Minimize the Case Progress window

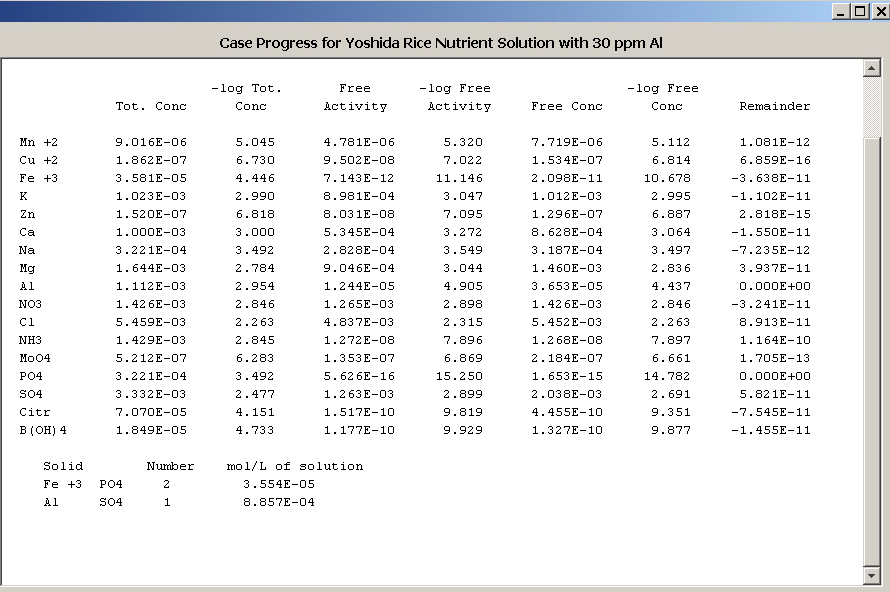point(841,11)
